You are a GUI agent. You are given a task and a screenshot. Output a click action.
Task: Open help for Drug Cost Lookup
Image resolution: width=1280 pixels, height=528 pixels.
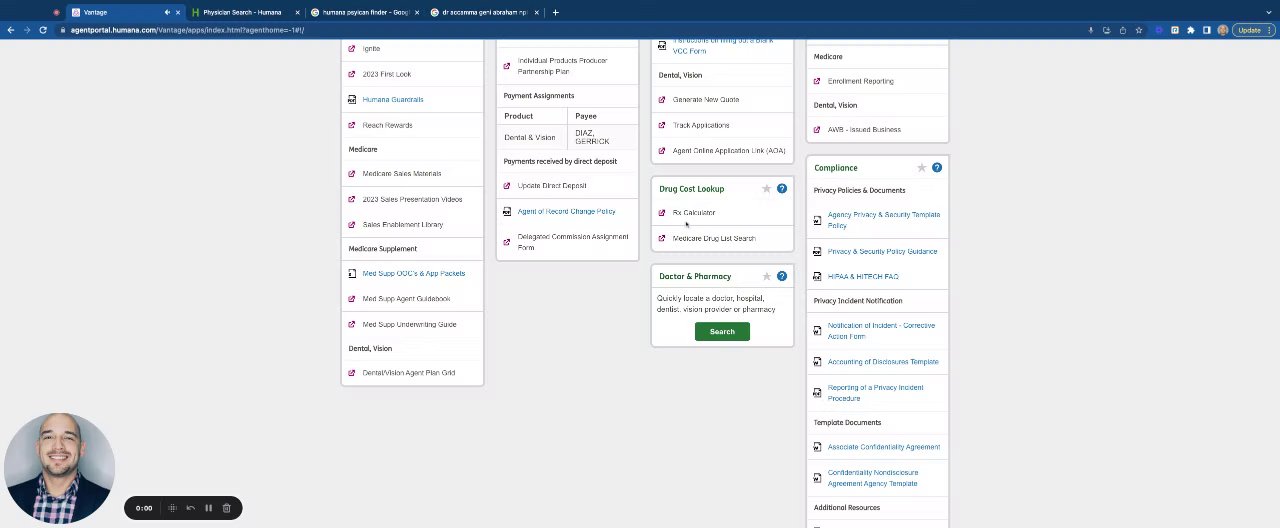click(x=782, y=189)
